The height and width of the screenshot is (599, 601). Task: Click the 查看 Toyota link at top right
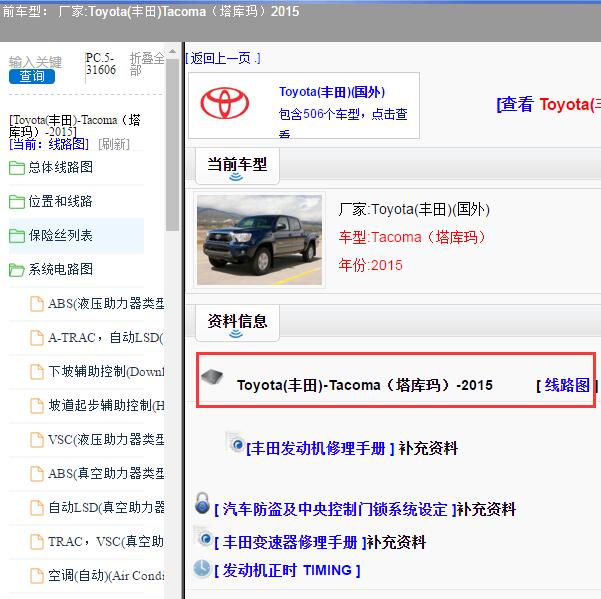pyautogui.click(x=548, y=104)
